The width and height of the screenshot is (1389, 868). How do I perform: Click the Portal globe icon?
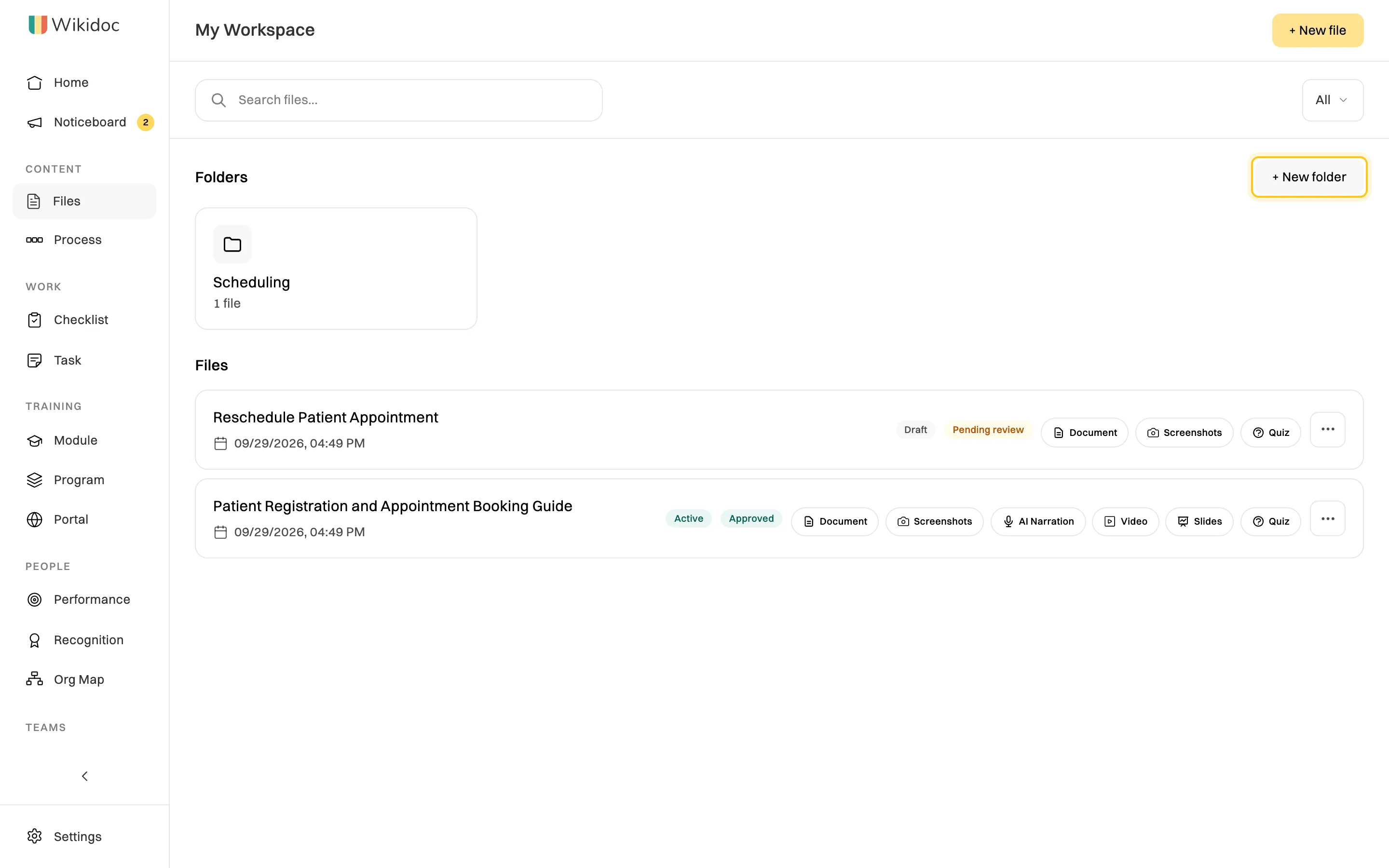tap(34, 519)
